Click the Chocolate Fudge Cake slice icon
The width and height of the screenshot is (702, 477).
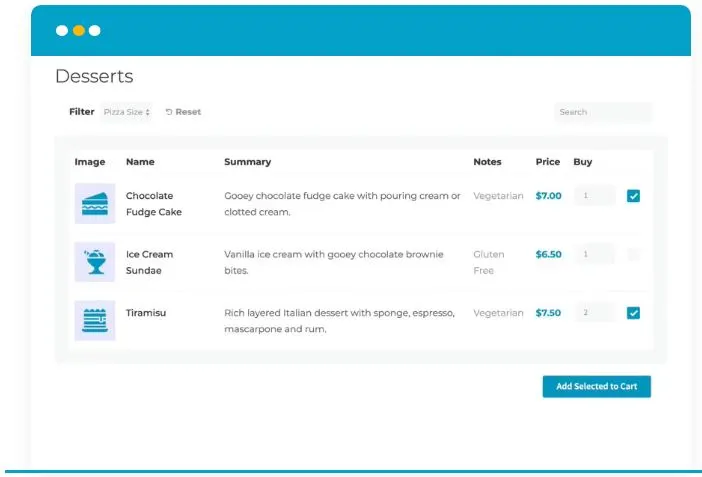[95, 203]
